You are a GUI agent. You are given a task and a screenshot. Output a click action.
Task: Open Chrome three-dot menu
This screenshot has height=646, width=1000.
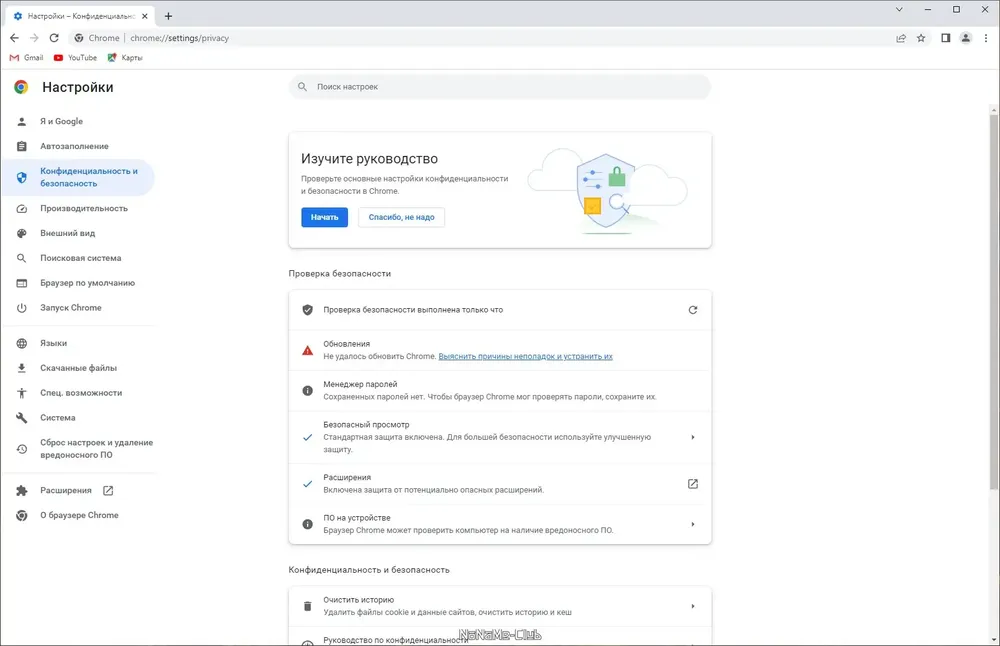(986, 38)
